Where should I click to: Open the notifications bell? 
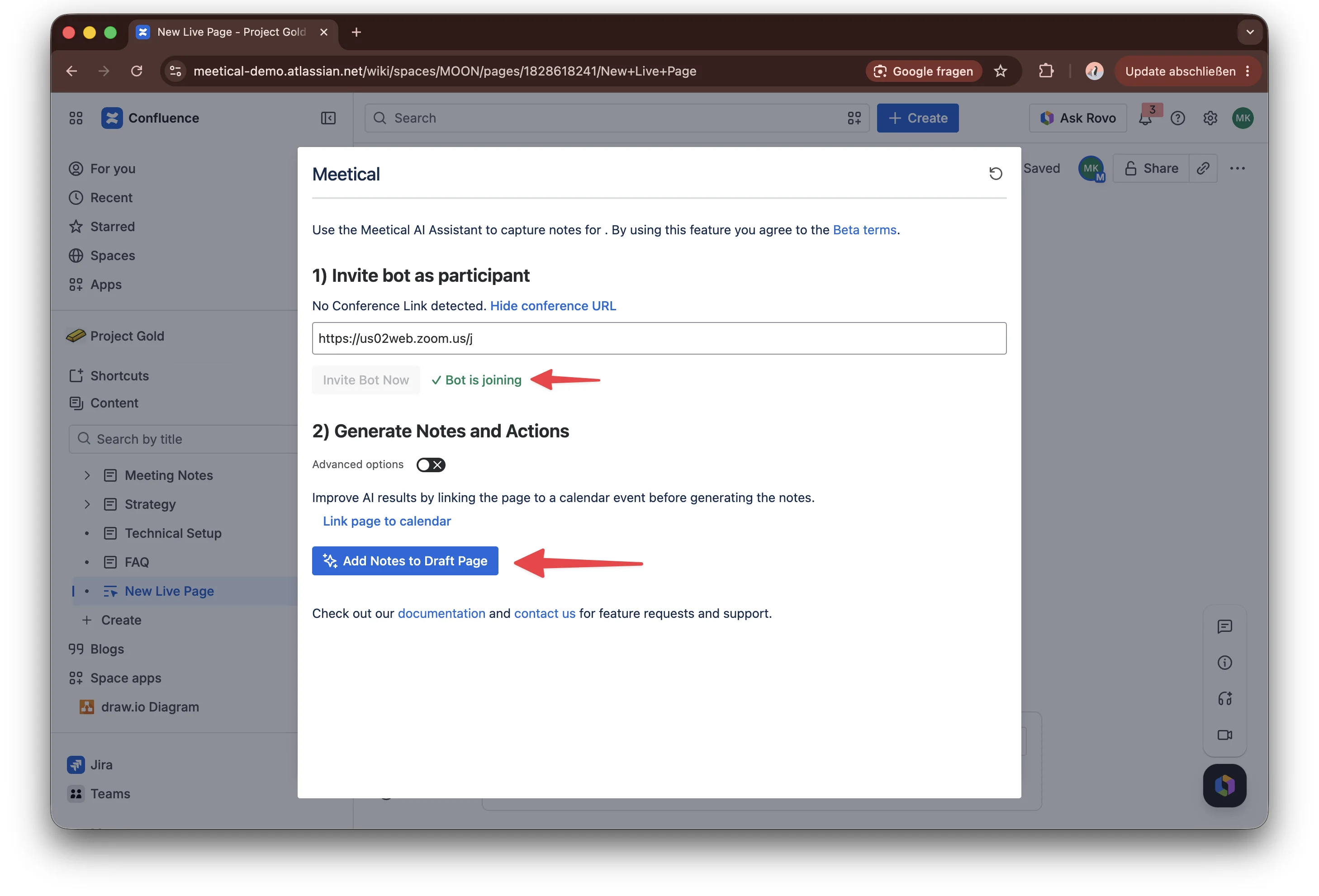pos(1145,118)
